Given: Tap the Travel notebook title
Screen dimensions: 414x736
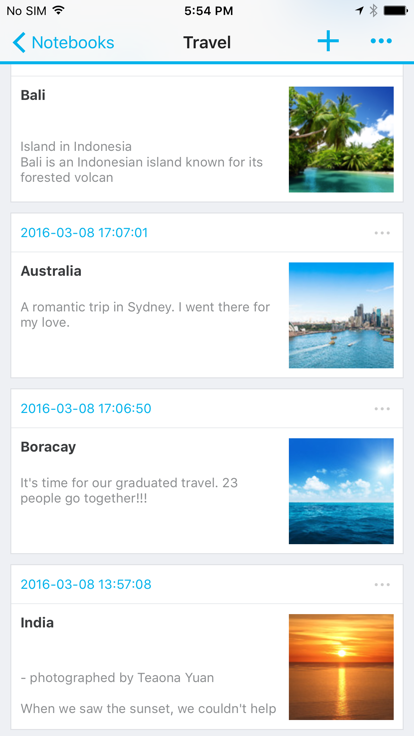Looking at the screenshot, I should [x=207, y=42].
